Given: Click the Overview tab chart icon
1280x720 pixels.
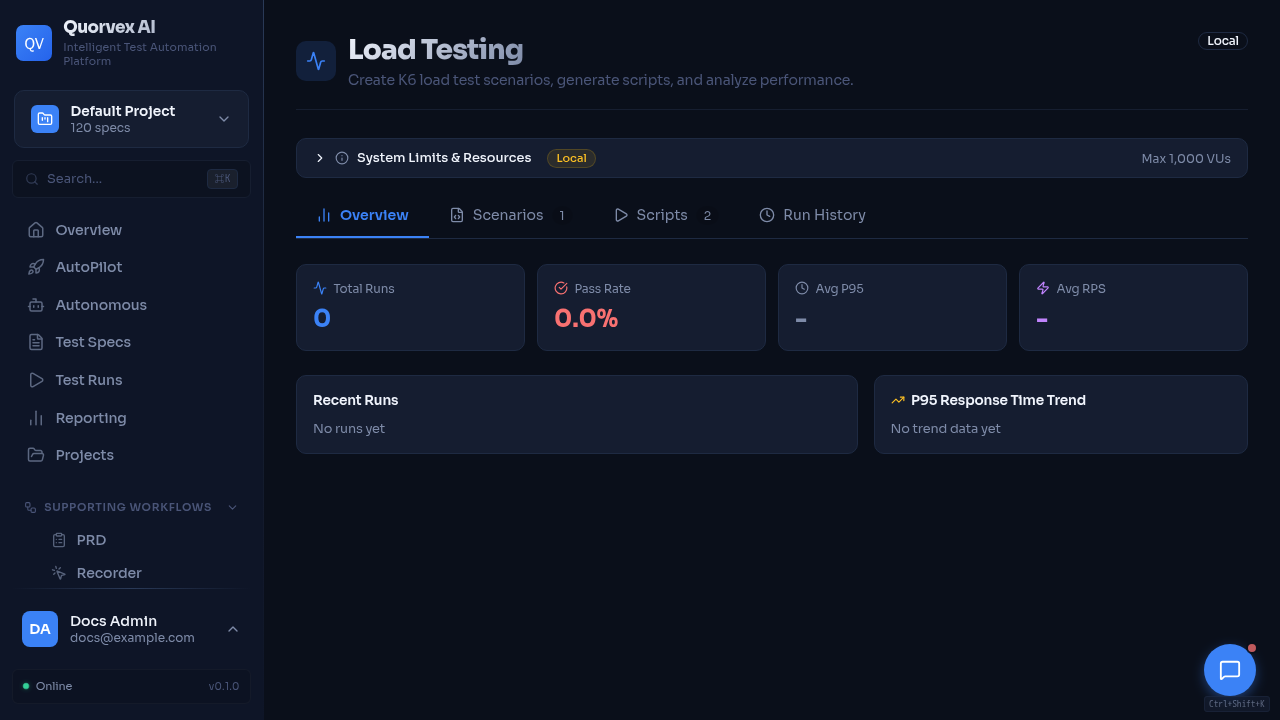Looking at the screenshot, I should coord(324,215).
